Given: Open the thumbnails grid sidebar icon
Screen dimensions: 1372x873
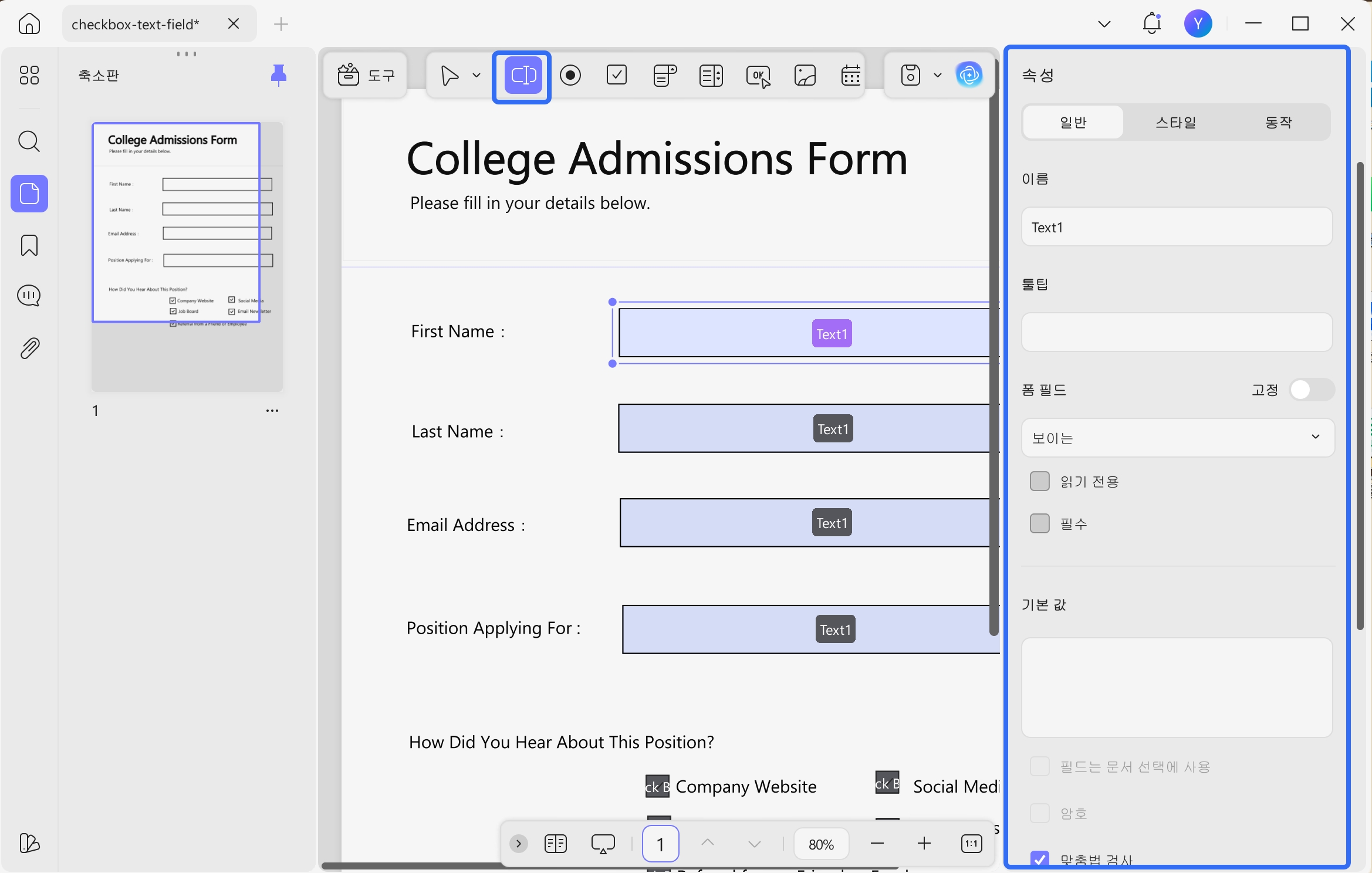Looking at the screenshot, I should (29, 75).
